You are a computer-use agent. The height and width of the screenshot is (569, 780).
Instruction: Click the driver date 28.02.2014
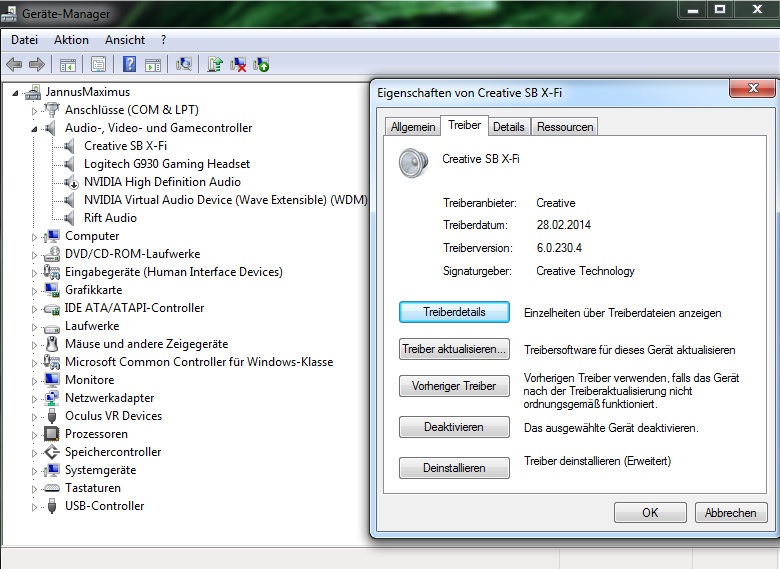[564, 225]
